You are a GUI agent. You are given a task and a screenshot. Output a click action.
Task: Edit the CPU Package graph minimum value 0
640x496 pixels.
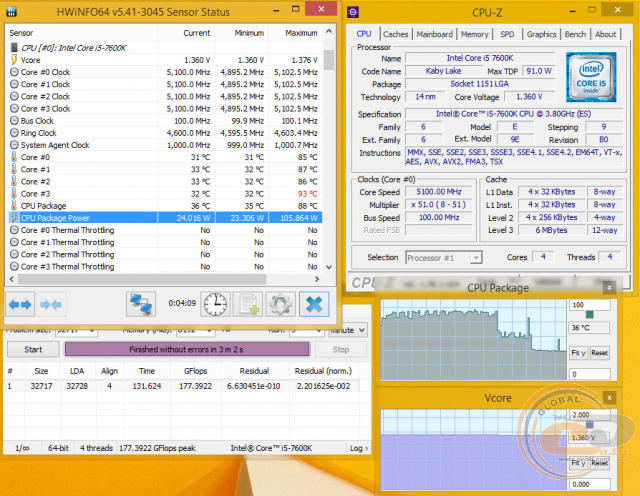coord(589,374)
